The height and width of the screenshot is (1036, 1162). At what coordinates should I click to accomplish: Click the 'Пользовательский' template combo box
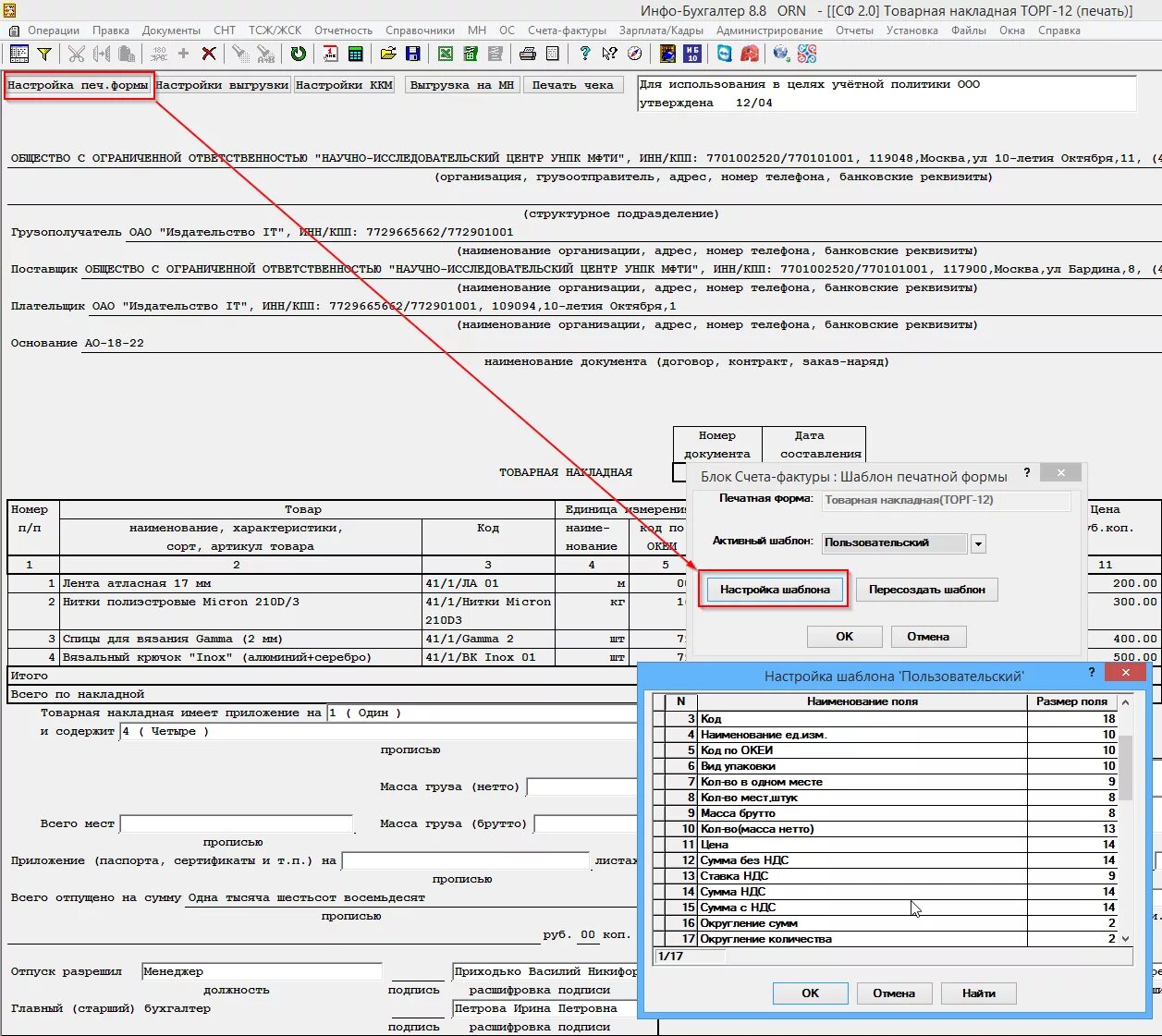(x=895, y=543)
